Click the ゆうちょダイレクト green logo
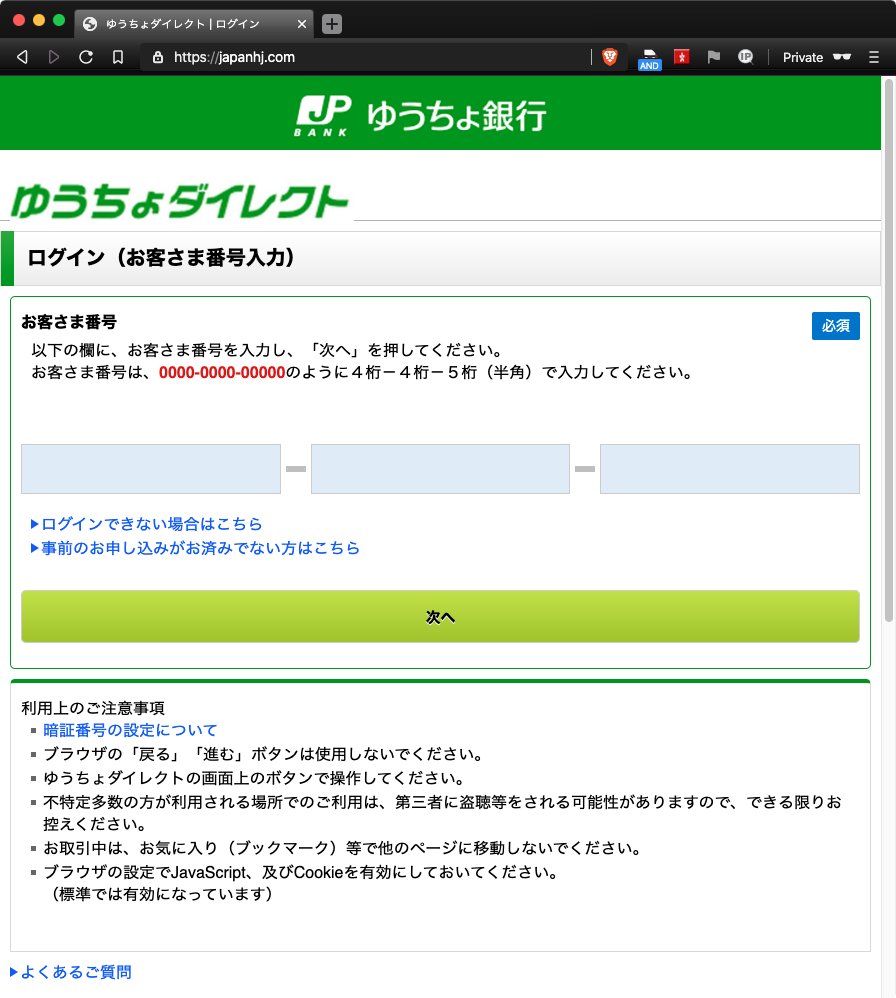 click(x=180, y=201)
